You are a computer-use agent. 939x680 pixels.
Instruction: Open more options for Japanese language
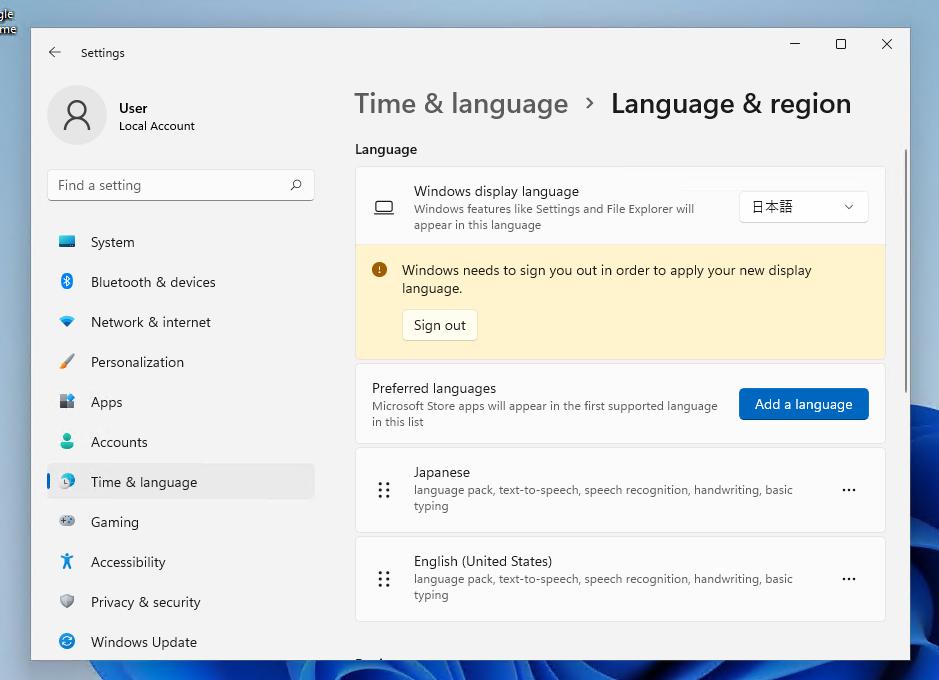849,490
